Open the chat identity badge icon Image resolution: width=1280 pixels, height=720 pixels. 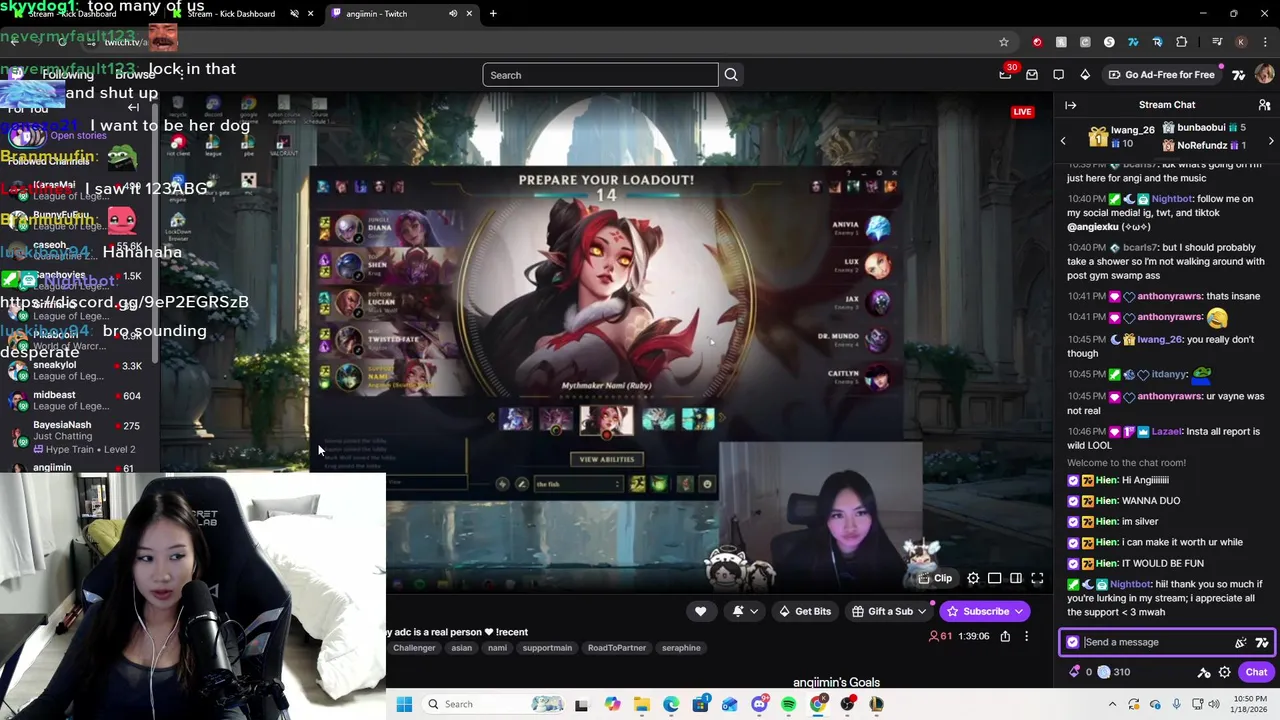pos(1073,642)
